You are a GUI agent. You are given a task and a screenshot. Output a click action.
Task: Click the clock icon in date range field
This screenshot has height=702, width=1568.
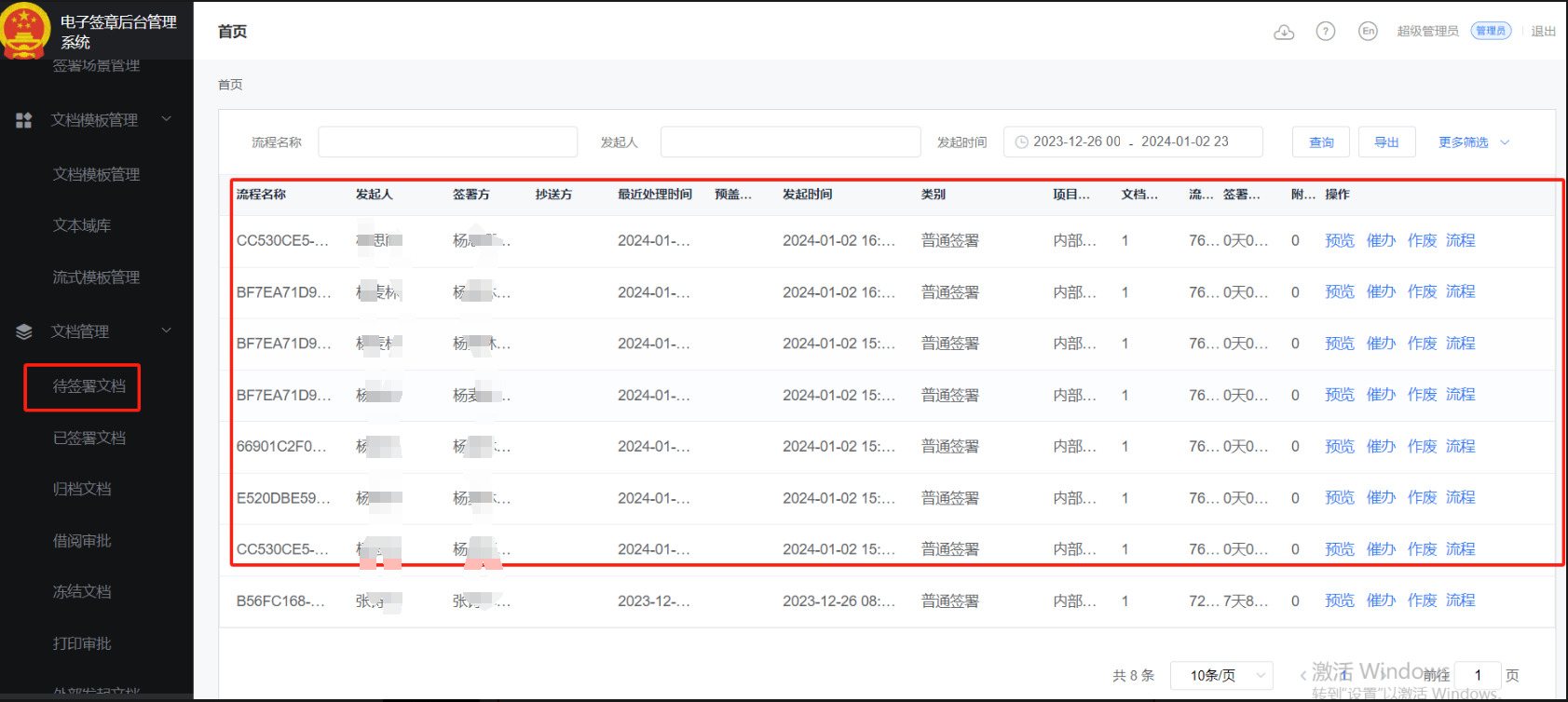(x=1021, y=142)
